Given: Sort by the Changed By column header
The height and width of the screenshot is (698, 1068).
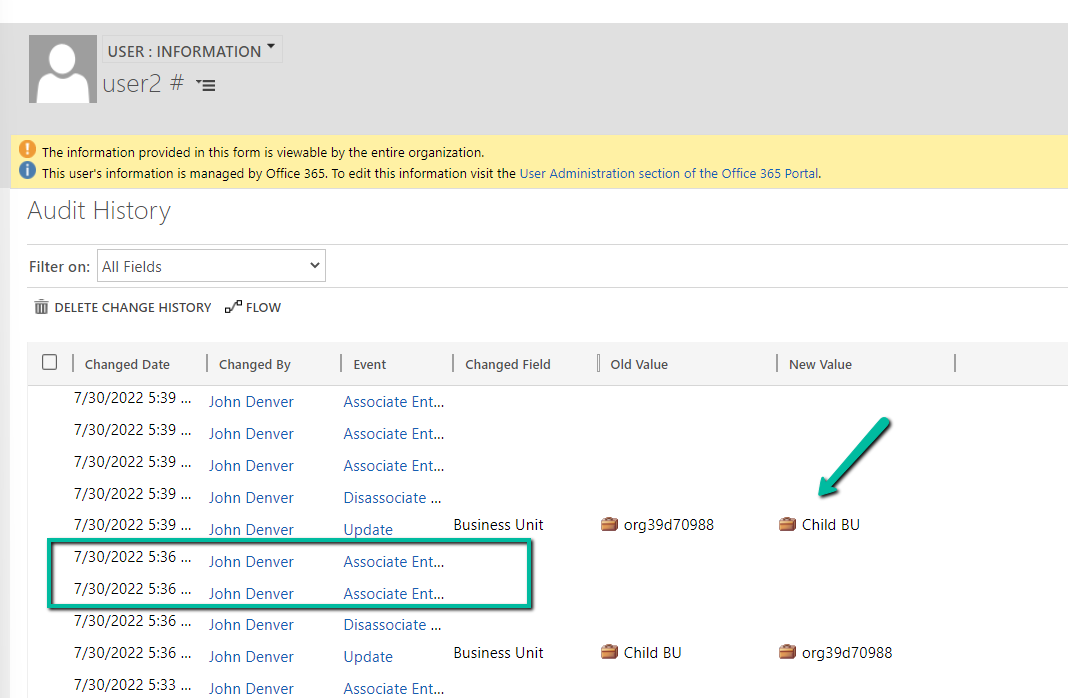Looking at the screenshot, I should [x=254, y=364].
